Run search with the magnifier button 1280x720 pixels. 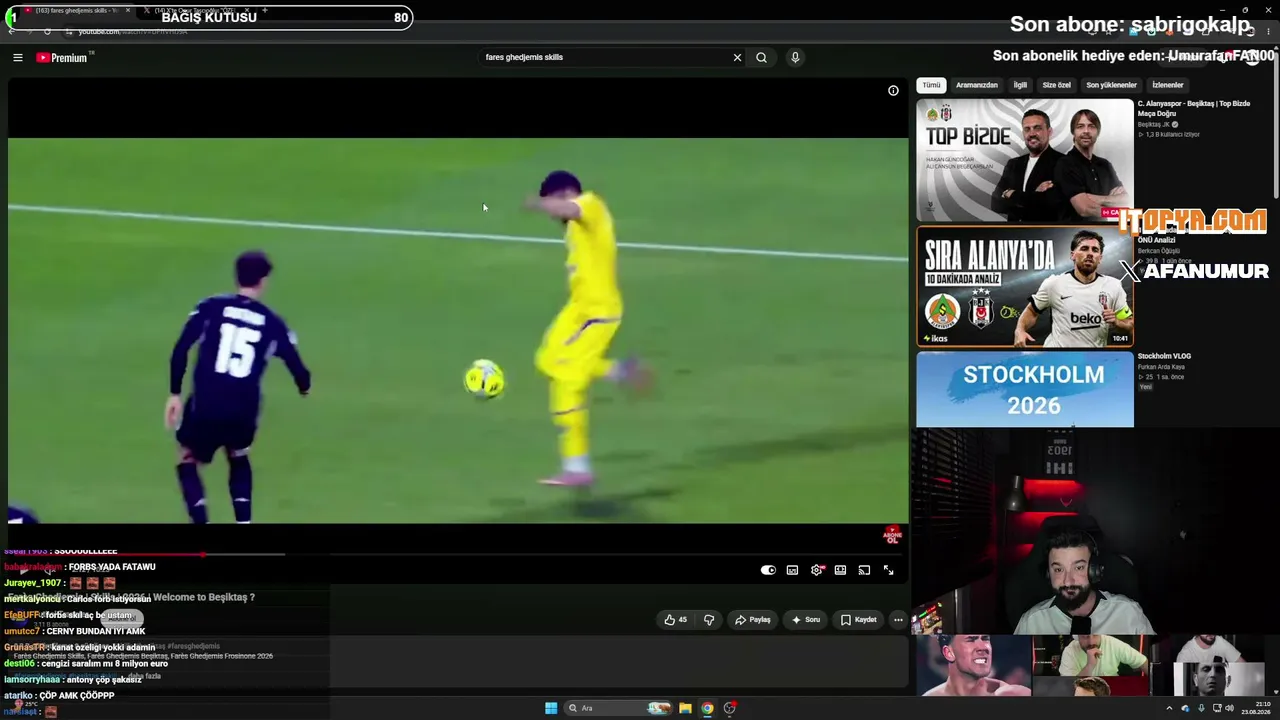[761, 57]
